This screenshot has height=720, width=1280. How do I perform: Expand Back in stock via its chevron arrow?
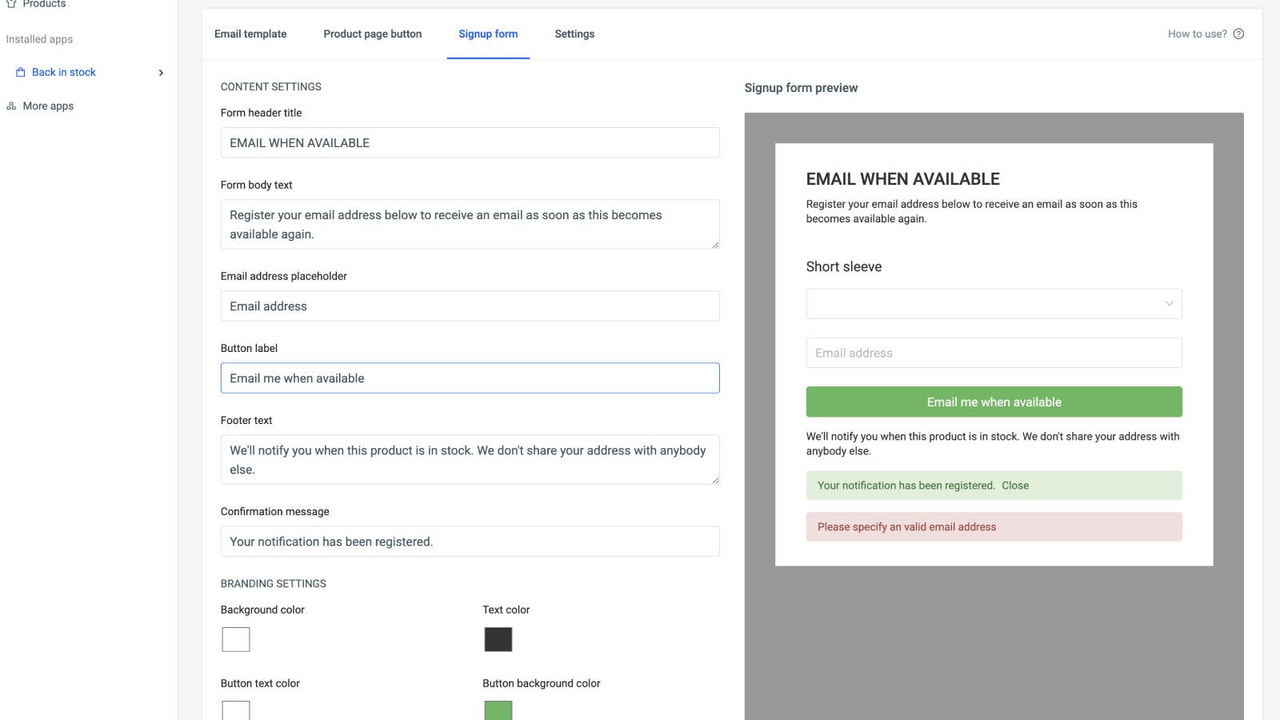pyautogui.click(x=160, y=72)
